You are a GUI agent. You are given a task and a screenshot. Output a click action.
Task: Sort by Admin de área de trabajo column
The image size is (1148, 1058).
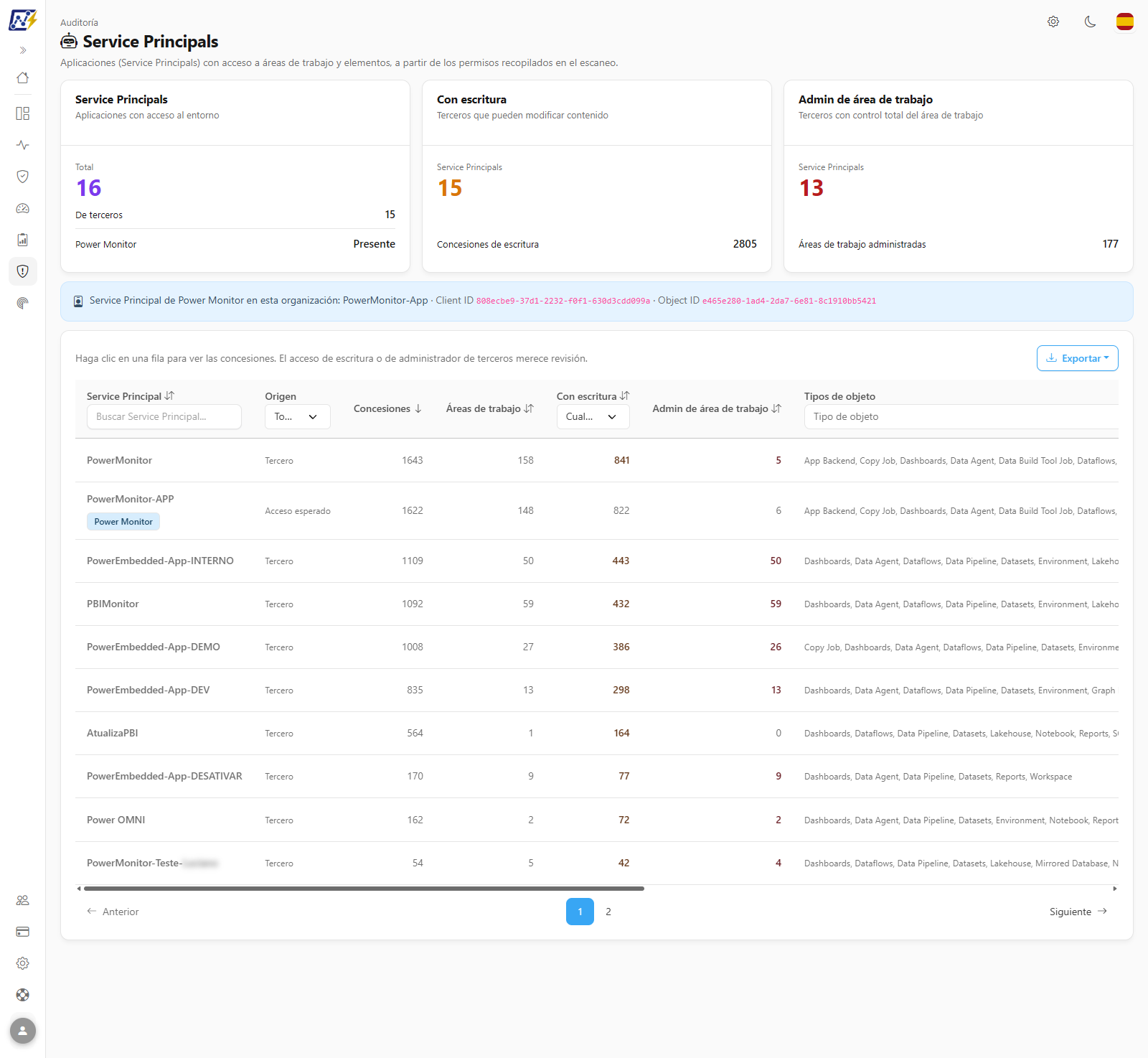[x=717, y=408]
